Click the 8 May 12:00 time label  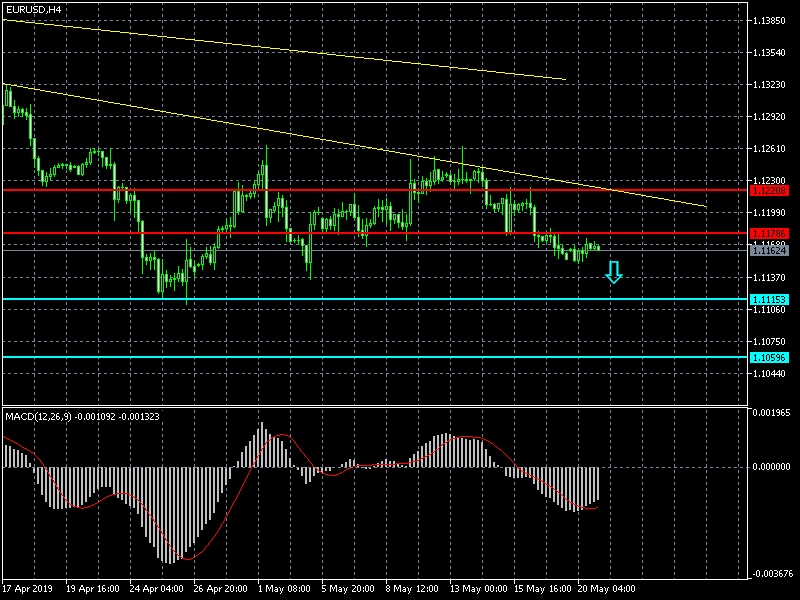click(412, 588)
